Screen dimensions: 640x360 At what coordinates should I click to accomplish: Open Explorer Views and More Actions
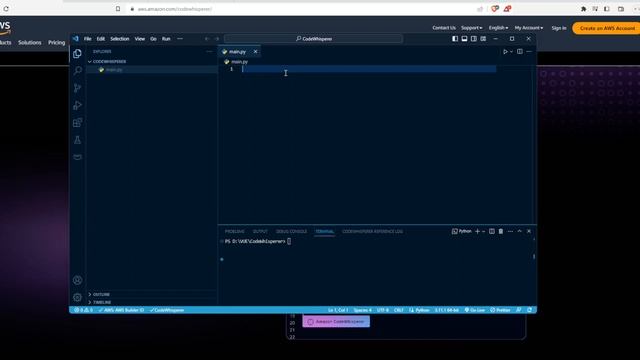pos(209,52)
